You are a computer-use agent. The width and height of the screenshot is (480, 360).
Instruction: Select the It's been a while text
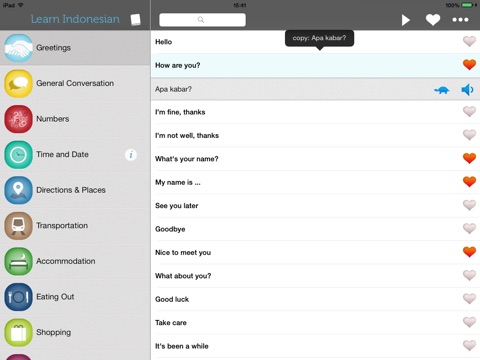pyautogui.click(x=182, y=346)
